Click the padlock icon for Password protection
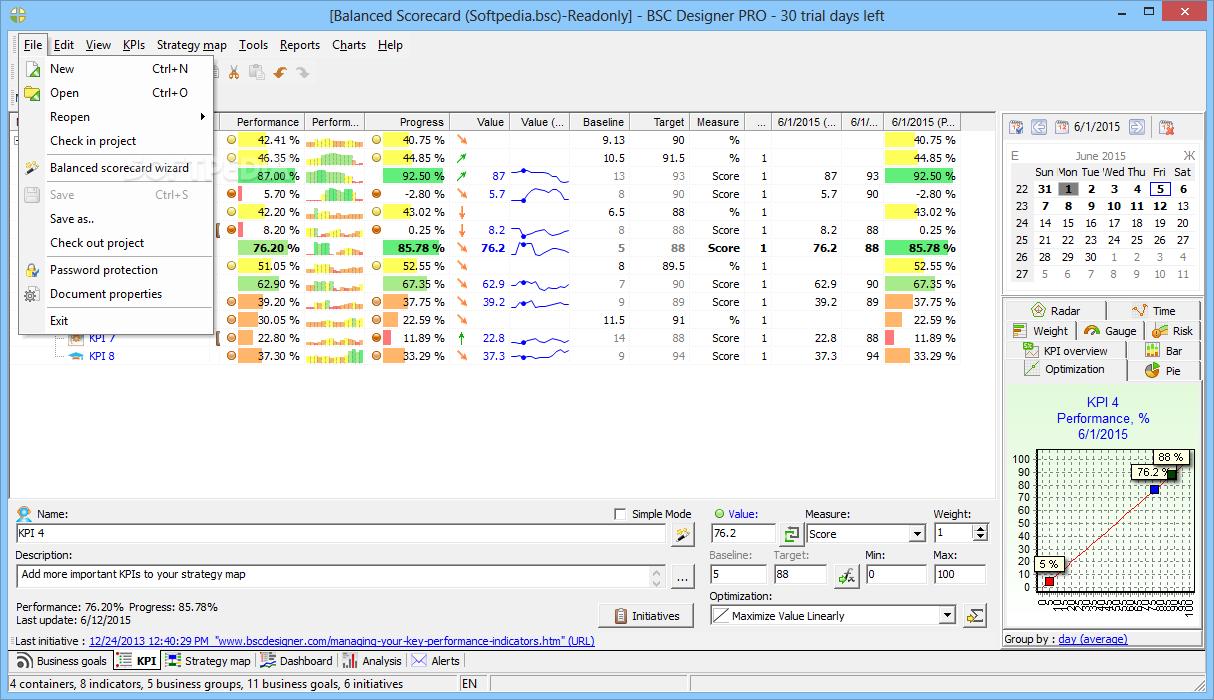The height and width of the screenshot is (700, 1214). 32,270
